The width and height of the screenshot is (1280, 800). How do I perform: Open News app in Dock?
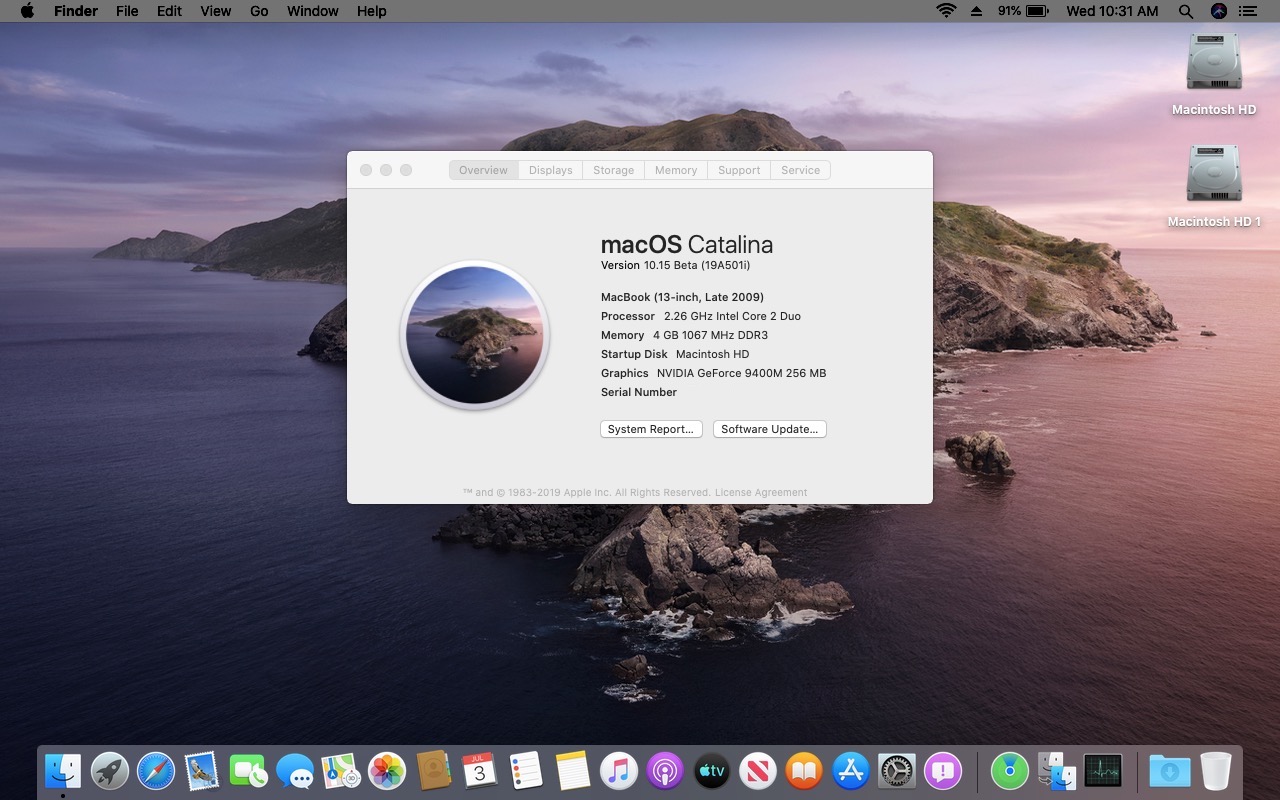pos(758,771)
